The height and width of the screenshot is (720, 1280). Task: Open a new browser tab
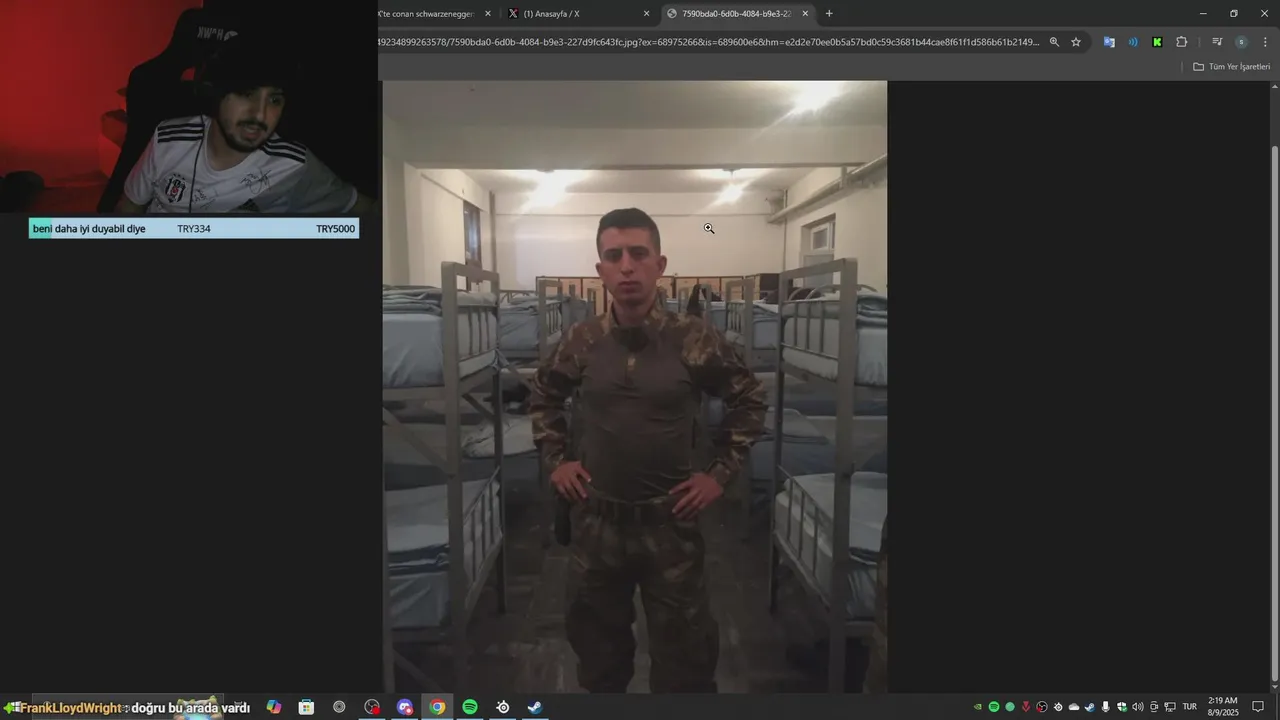pyautogui.click(x=829, y=14)
